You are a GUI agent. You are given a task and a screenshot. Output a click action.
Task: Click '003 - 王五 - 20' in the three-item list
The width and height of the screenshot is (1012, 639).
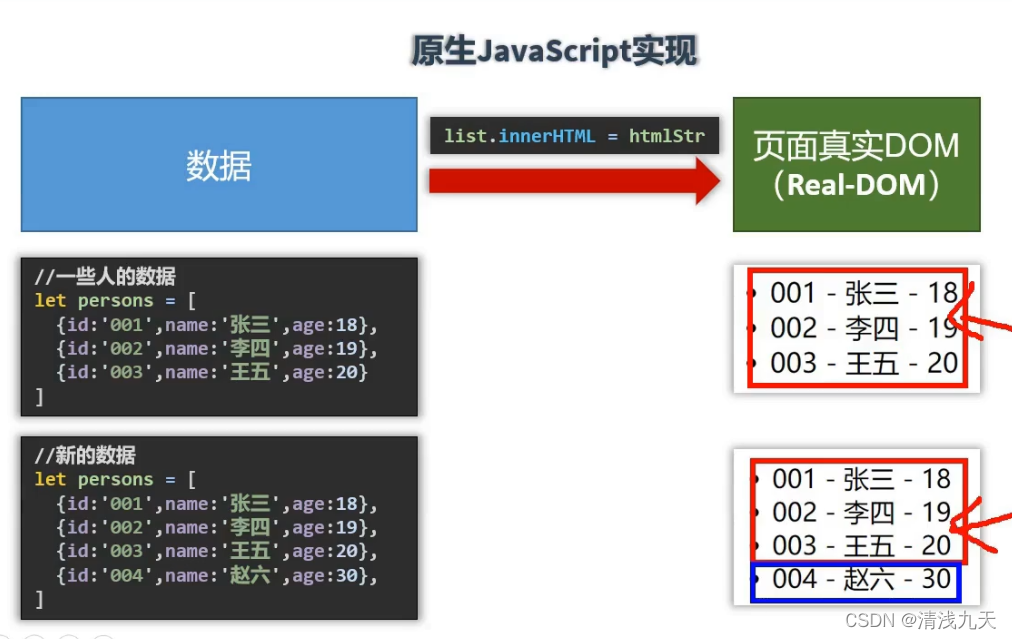tap(863, 363)
